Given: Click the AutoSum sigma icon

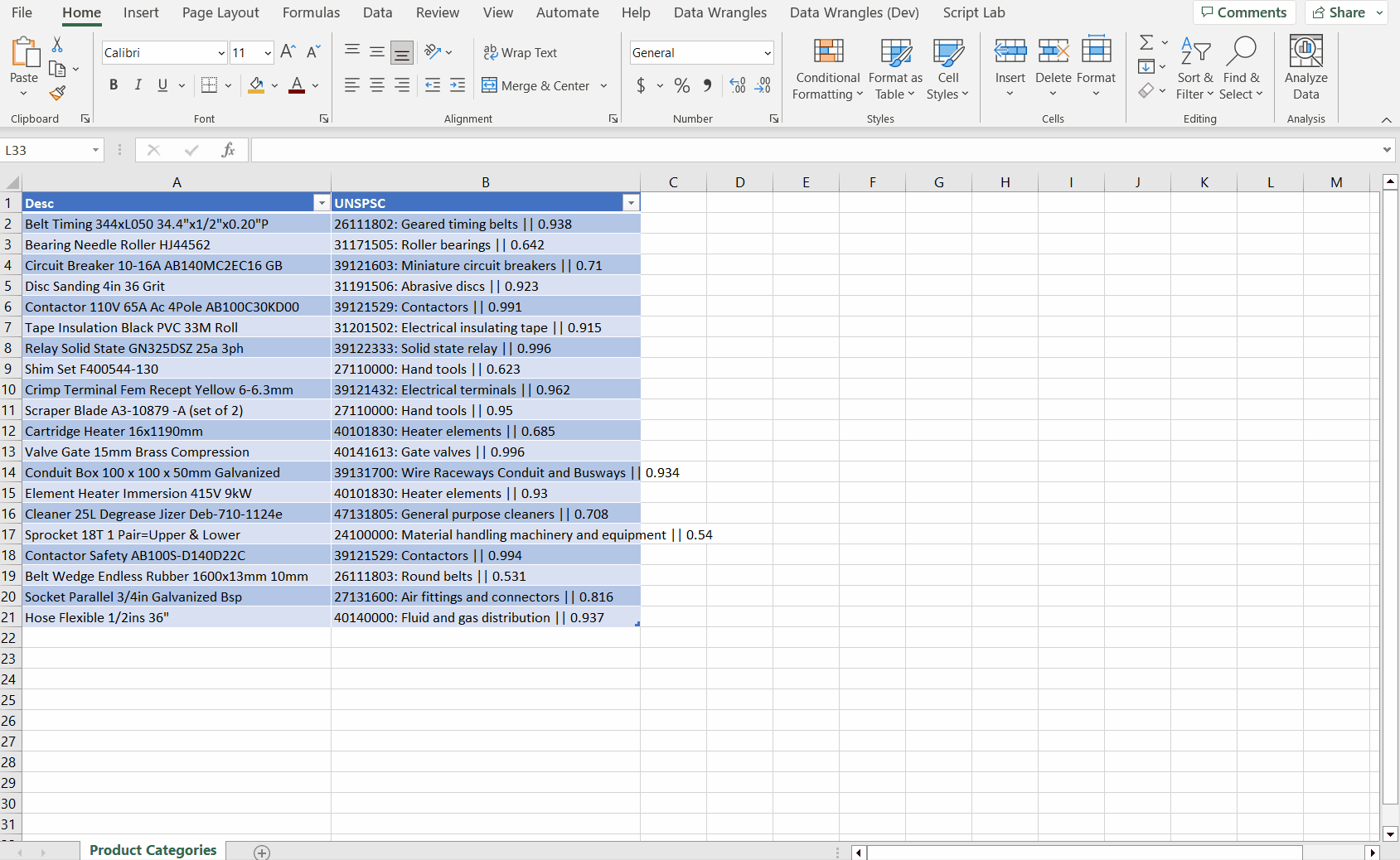Looking at the screenshot, I should coord(1146,42).
